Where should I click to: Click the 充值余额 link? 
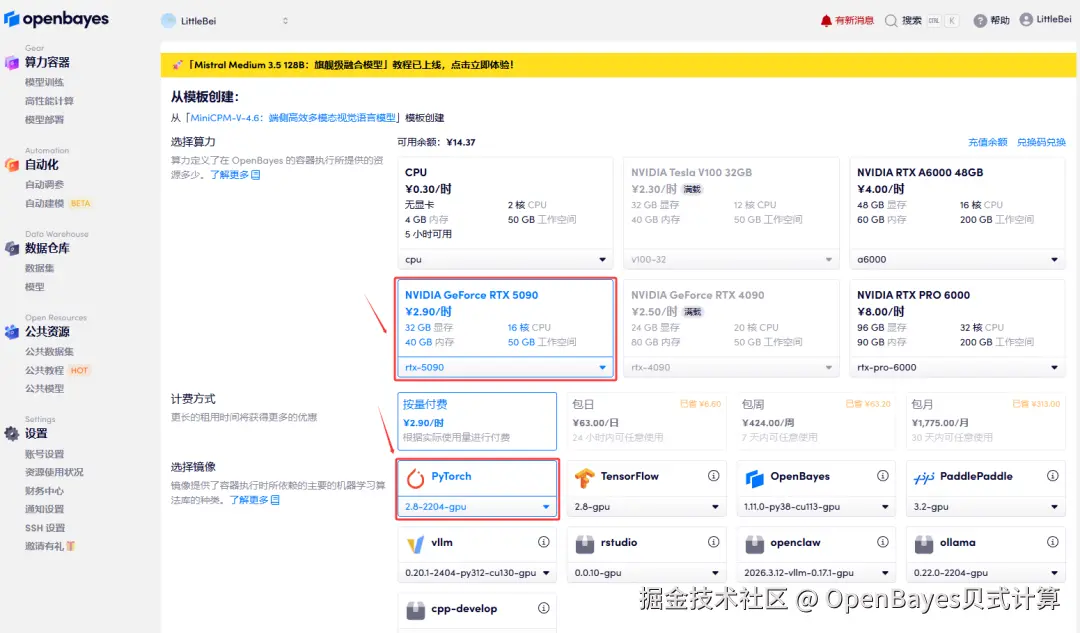point(988,142)
